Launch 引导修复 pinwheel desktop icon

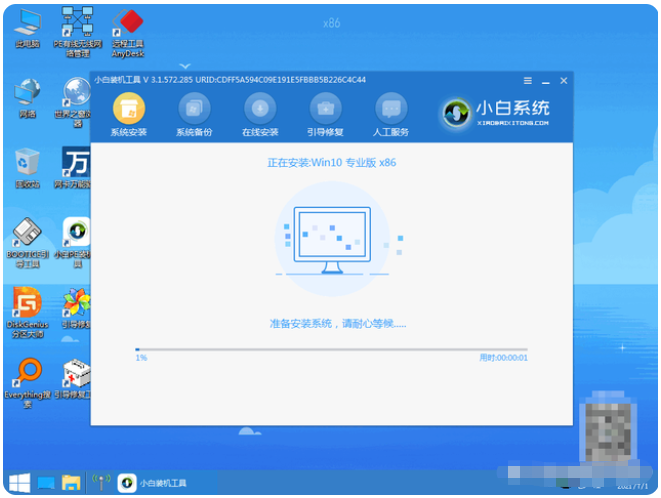pos(75,308)
